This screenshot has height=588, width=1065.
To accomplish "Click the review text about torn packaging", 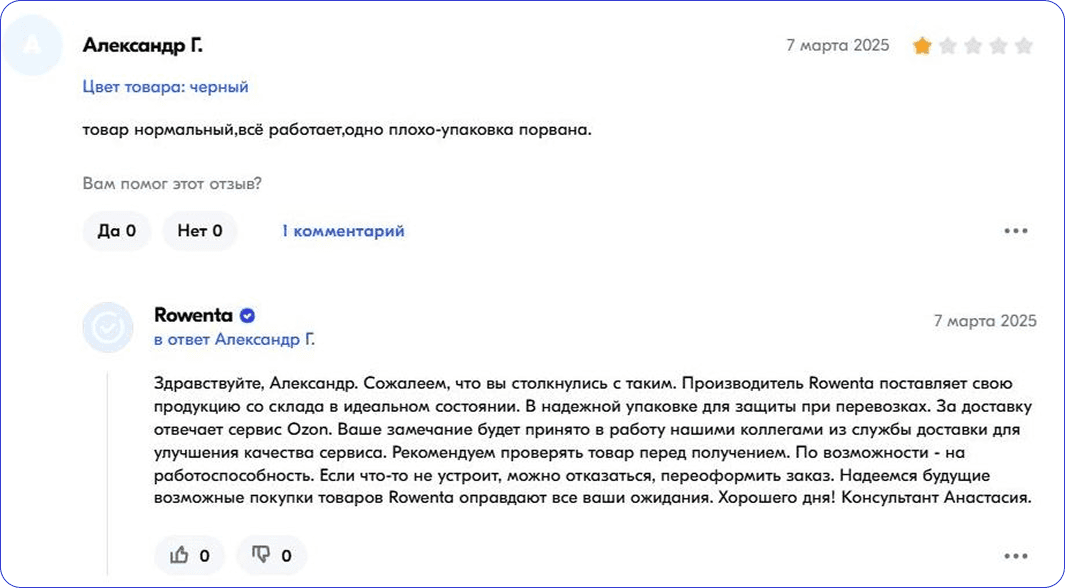I will [337, 130].
